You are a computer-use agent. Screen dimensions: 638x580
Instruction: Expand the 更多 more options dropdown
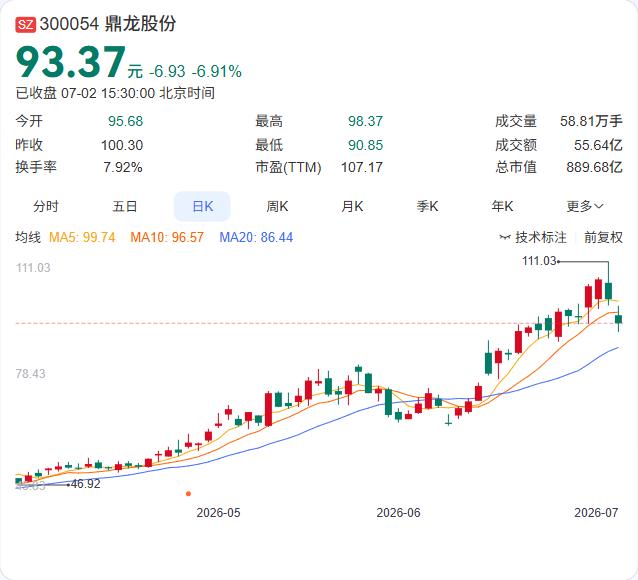point(584,206)
